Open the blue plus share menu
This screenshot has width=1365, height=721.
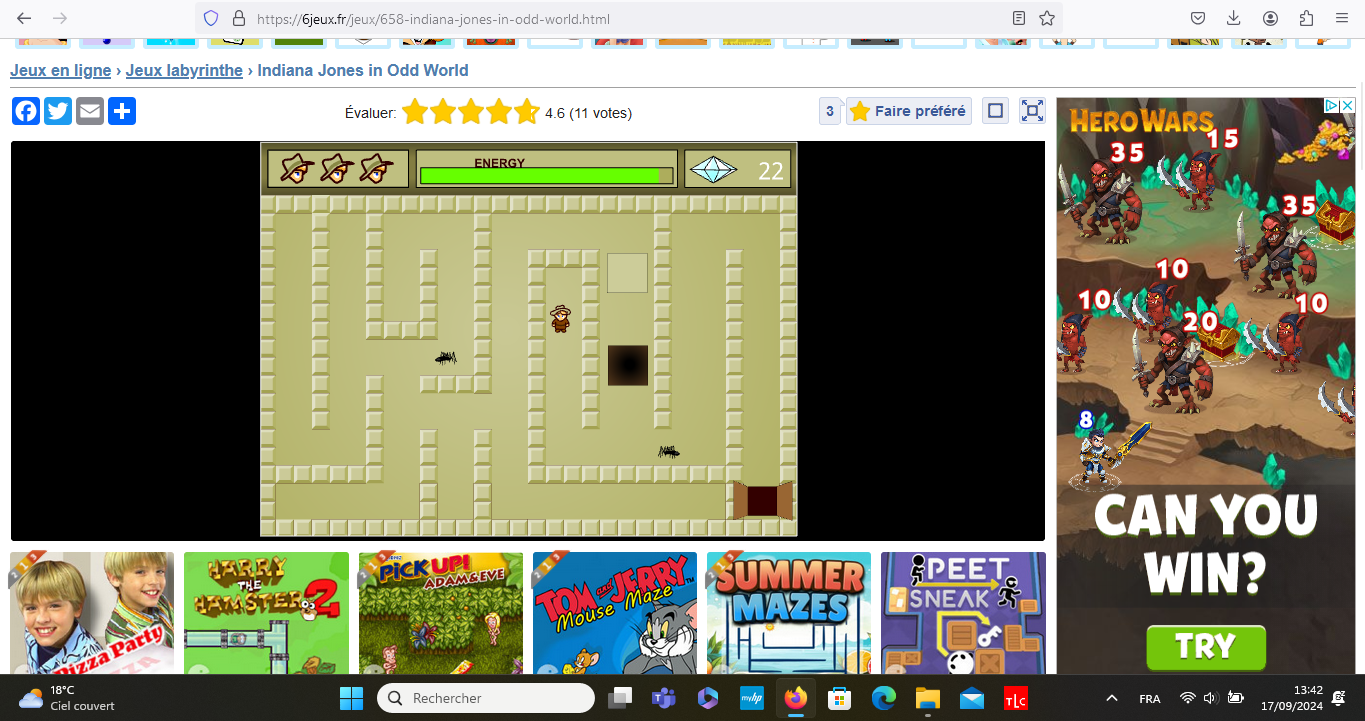point(122,111)
